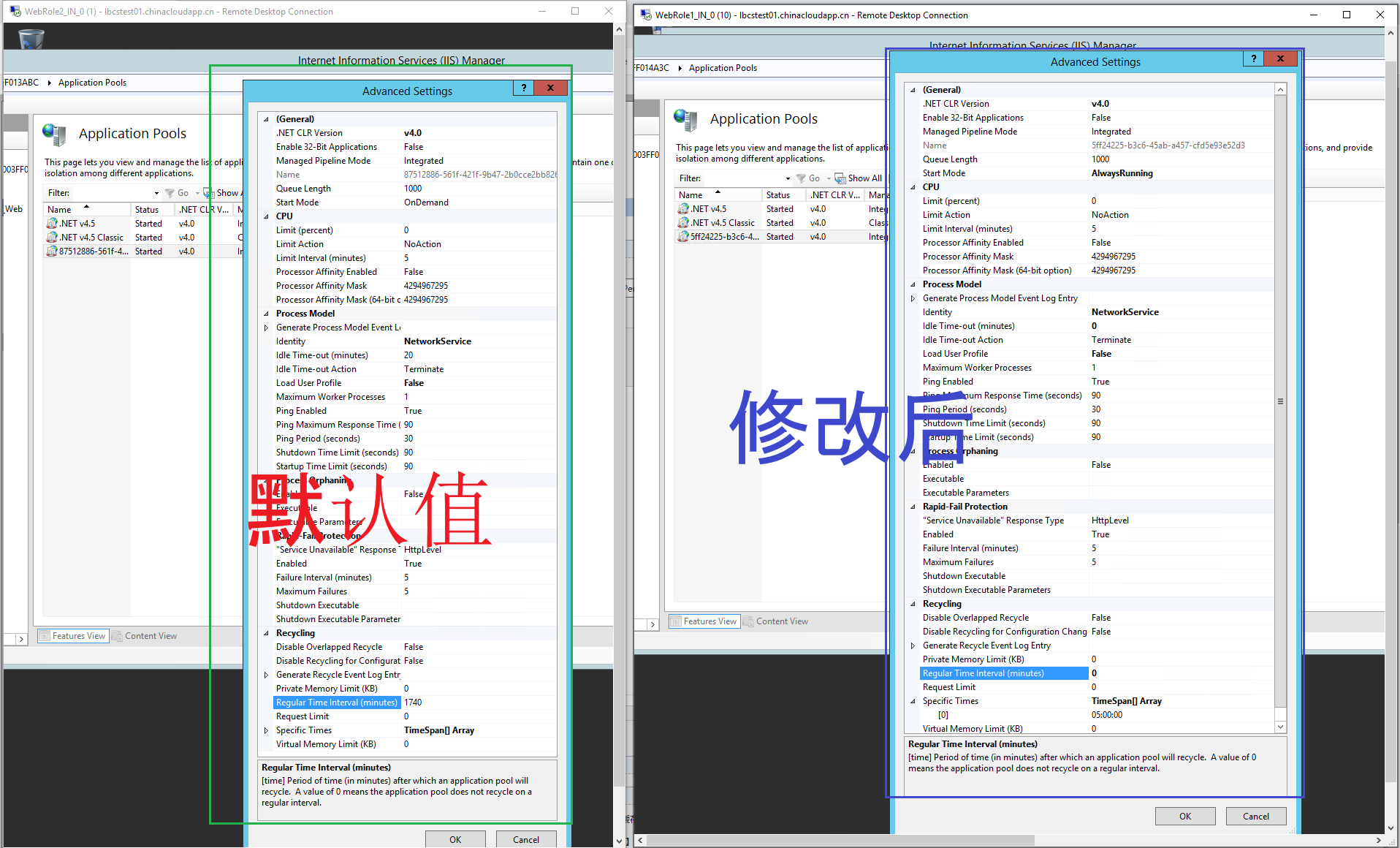This screenshot has width=1400, height=848.
Task: Expand Specific Times in left dialog
Action: (x=266, y=730)
